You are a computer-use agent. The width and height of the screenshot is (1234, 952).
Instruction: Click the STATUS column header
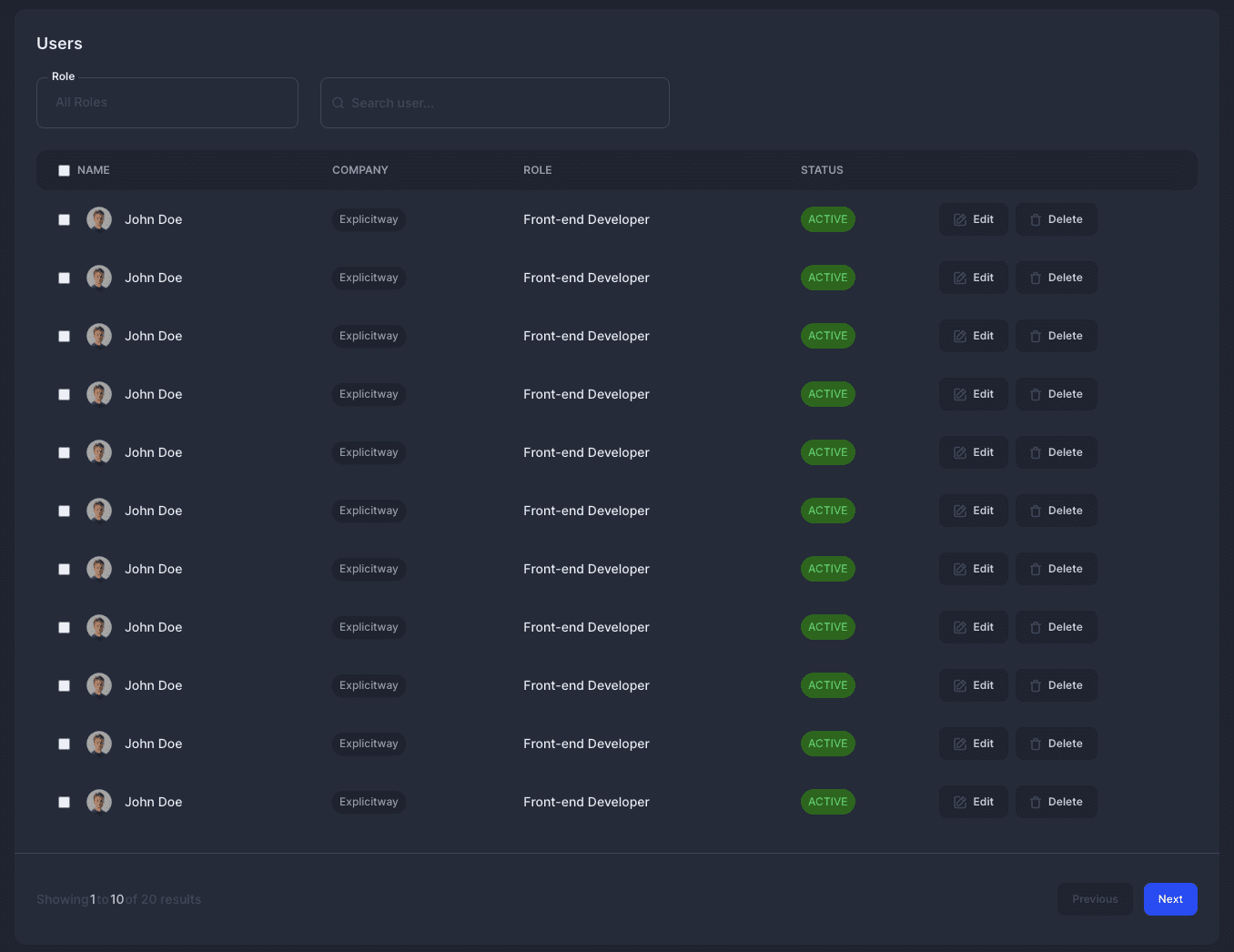coord(821,170)
